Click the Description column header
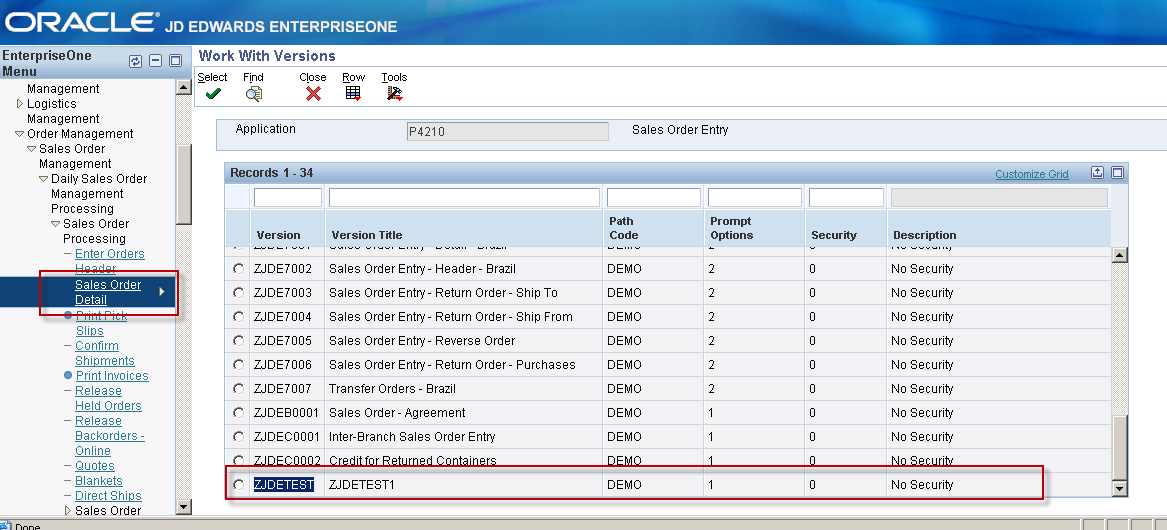Image resolution: width=1167 pixels, height=530 pixels. pos(924,235)
